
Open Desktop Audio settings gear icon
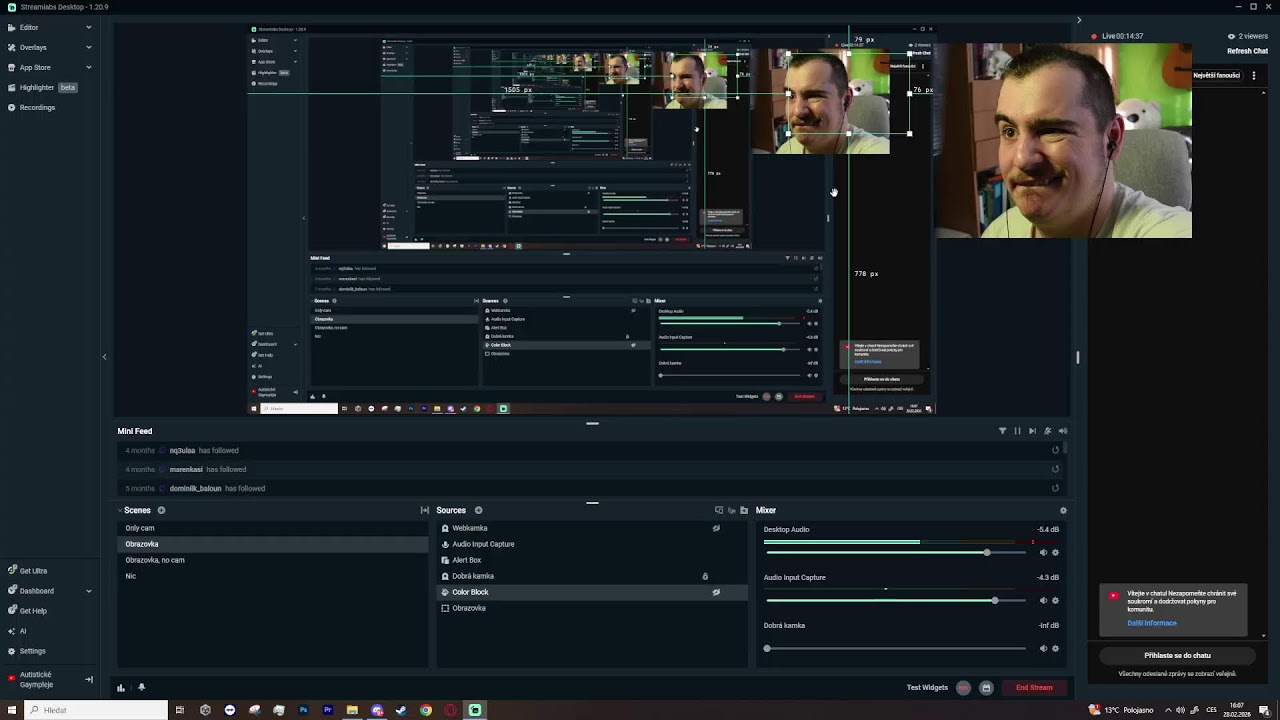pyautogui.click(x=1055, y=553)
